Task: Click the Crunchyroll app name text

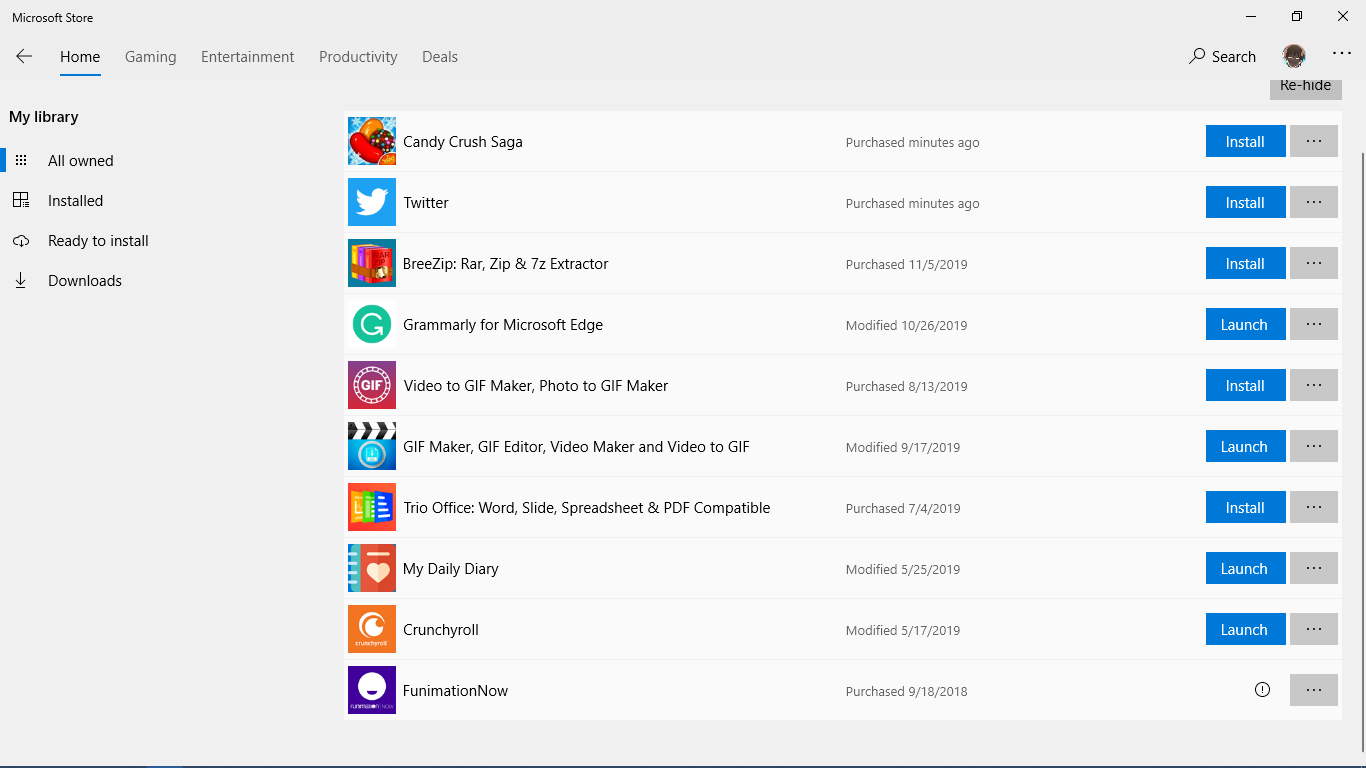Action: (x=441, y=630)
